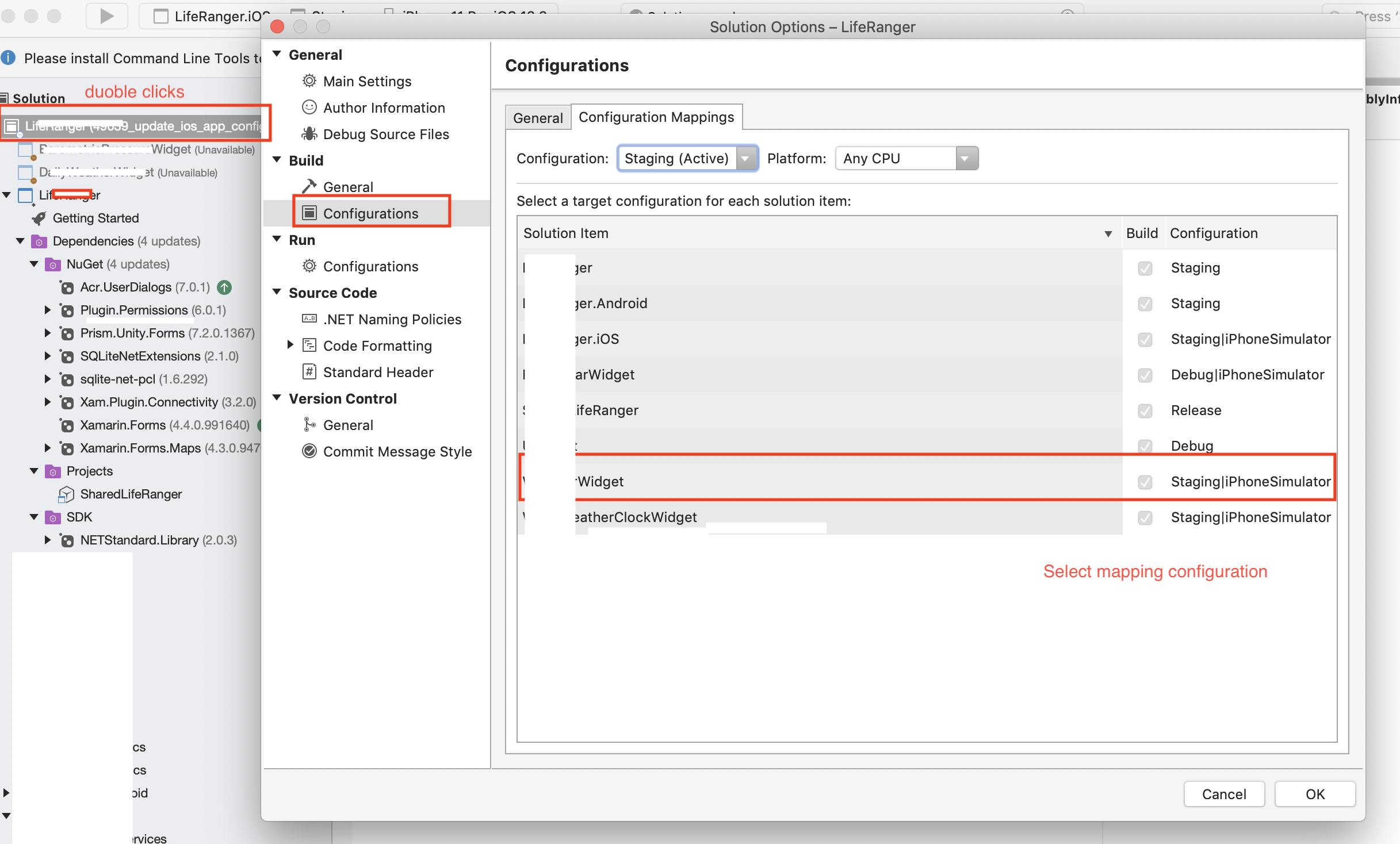This screenshot has width=1400, height=844.
Task: Collapse the Build section in Solution Options
Action: 277,160
